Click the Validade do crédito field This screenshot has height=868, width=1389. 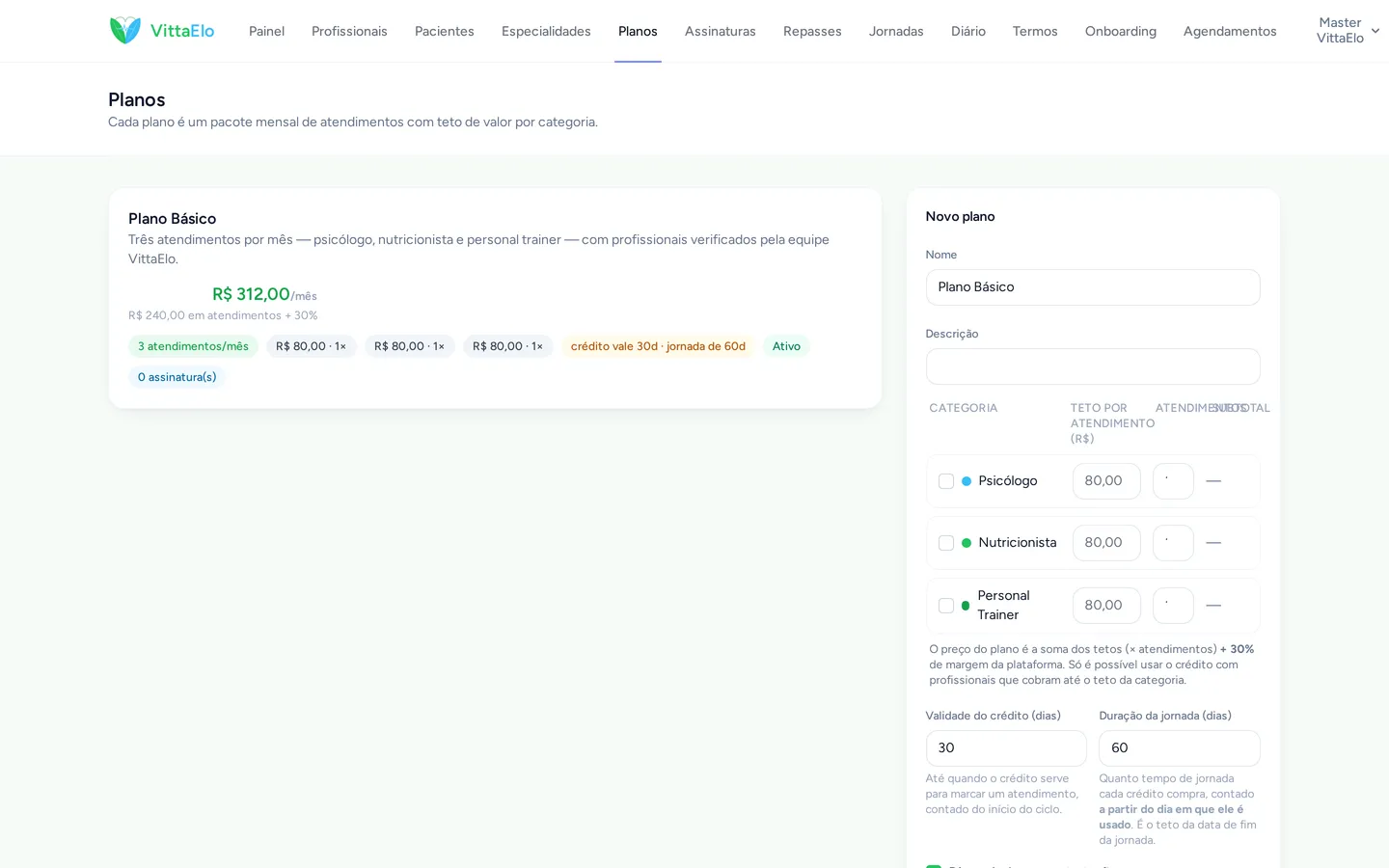tap(1006, 748)
